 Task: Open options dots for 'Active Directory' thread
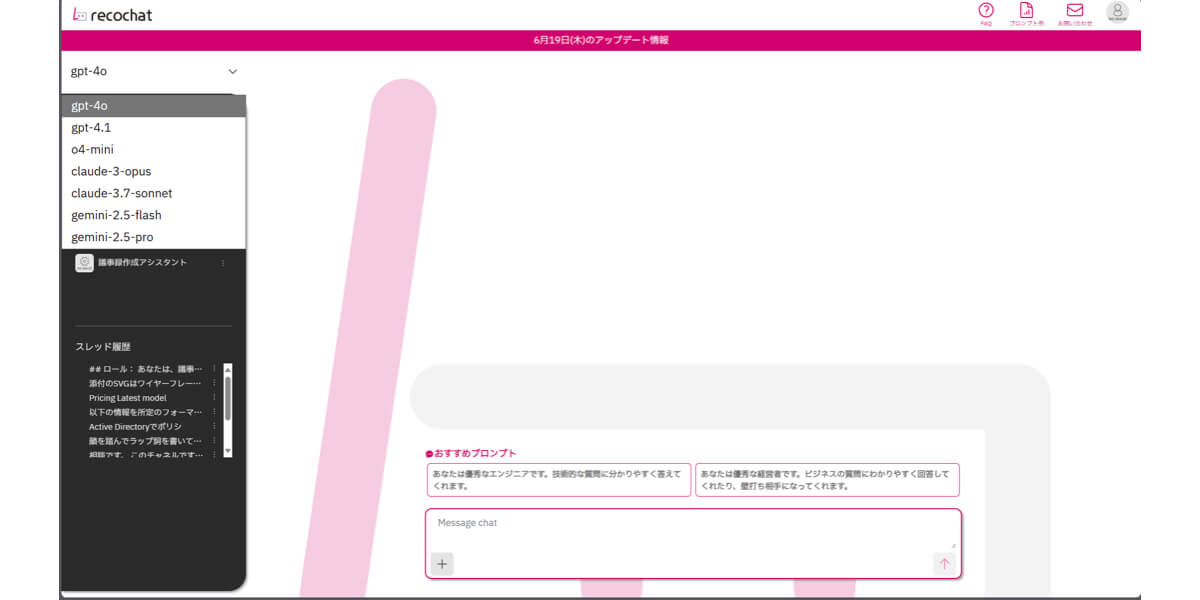tap(214, 426)
